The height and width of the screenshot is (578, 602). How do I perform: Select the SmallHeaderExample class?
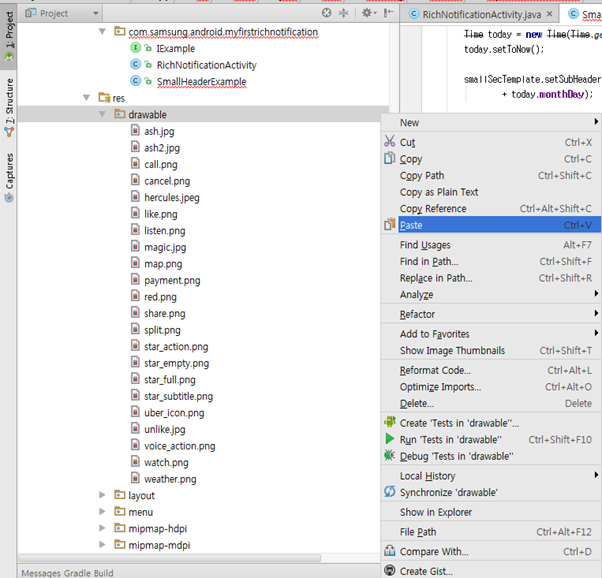201,82
